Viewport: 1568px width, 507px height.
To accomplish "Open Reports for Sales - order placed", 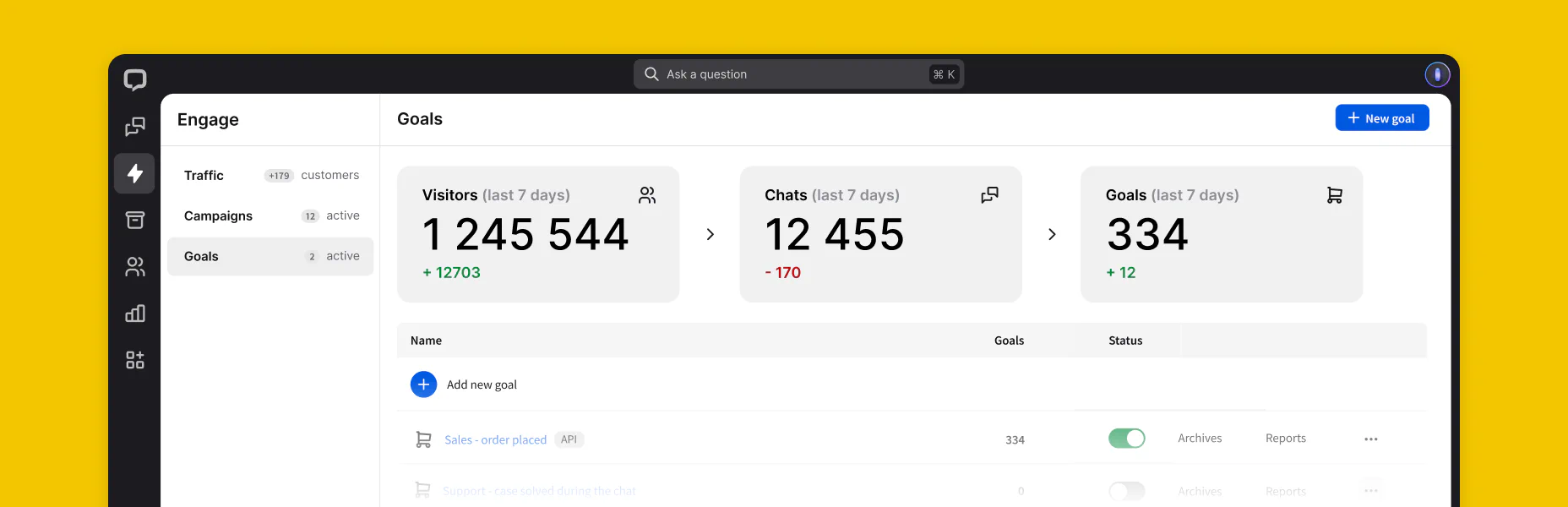I will (1285, 439).
